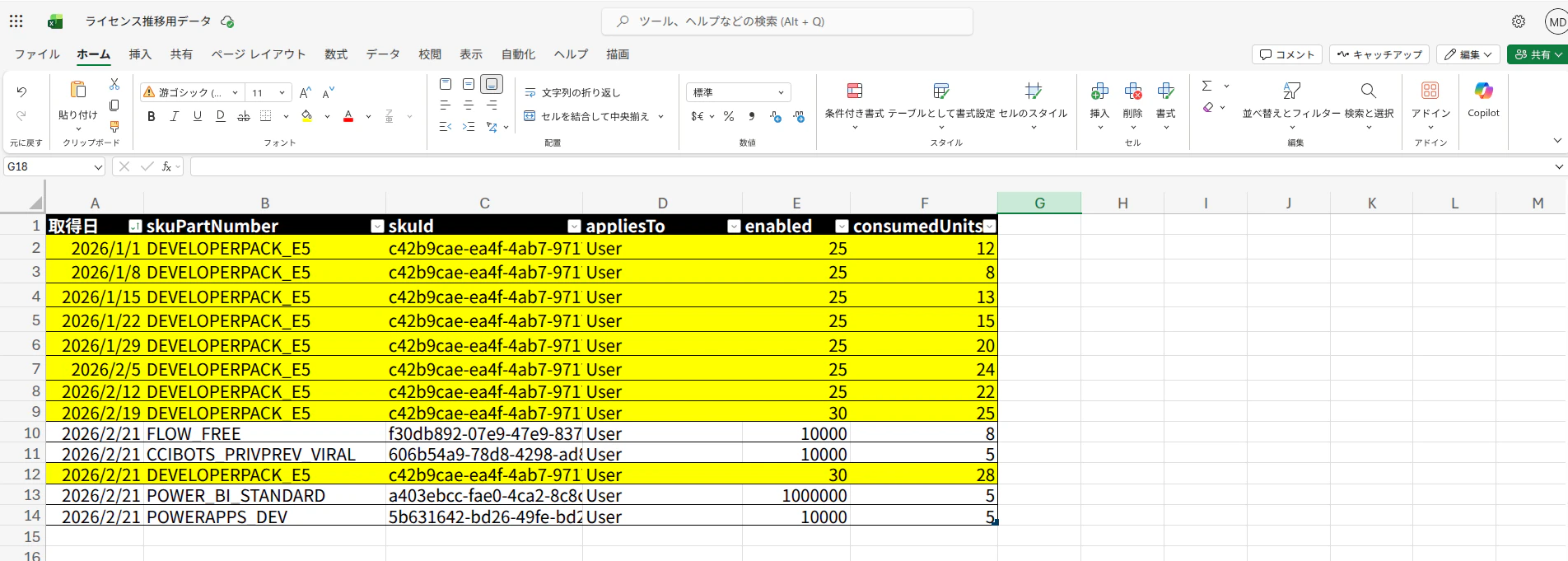Open the number format dropdown 標準

(739, 92)
